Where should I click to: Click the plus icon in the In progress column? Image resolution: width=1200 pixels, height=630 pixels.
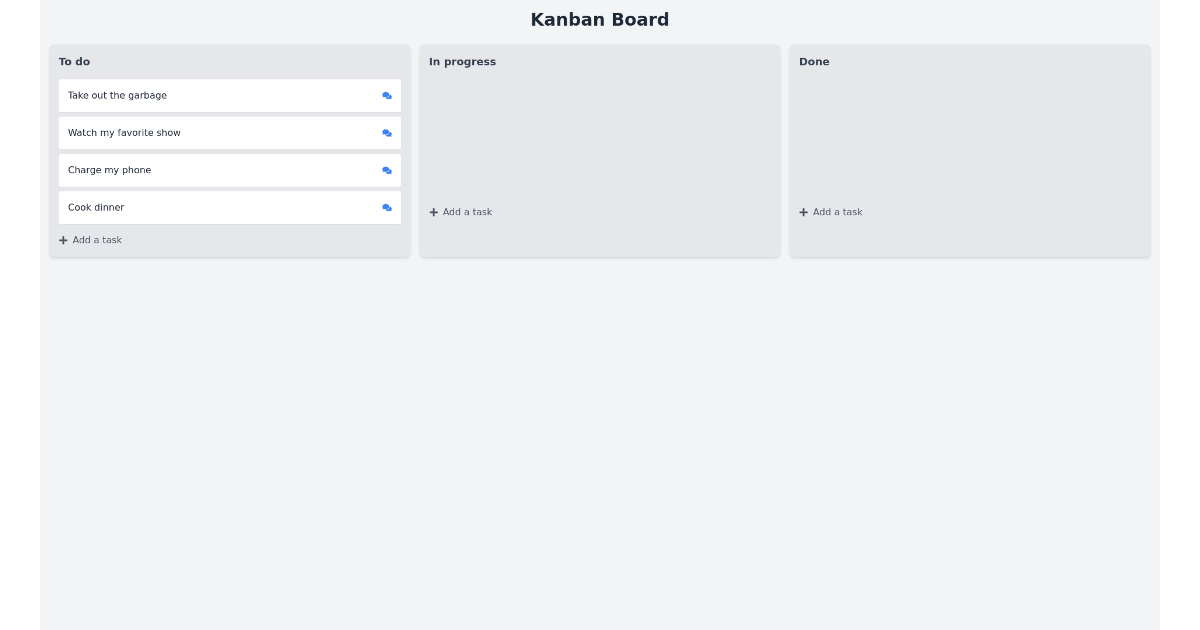pos(432,211)
